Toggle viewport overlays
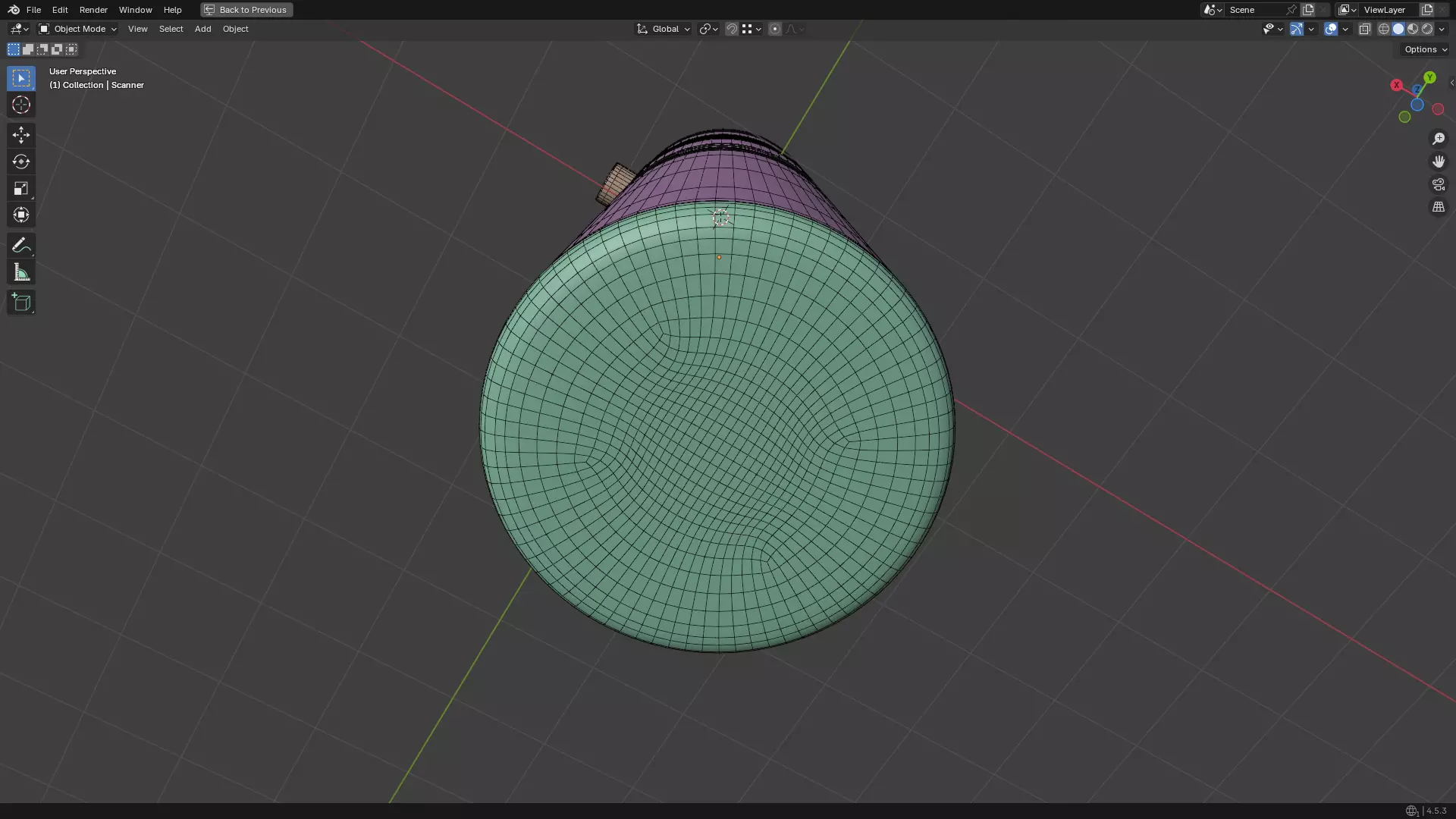Image resolution: width=1456 pixels, height=819 pixels. tap(1330, 29)
